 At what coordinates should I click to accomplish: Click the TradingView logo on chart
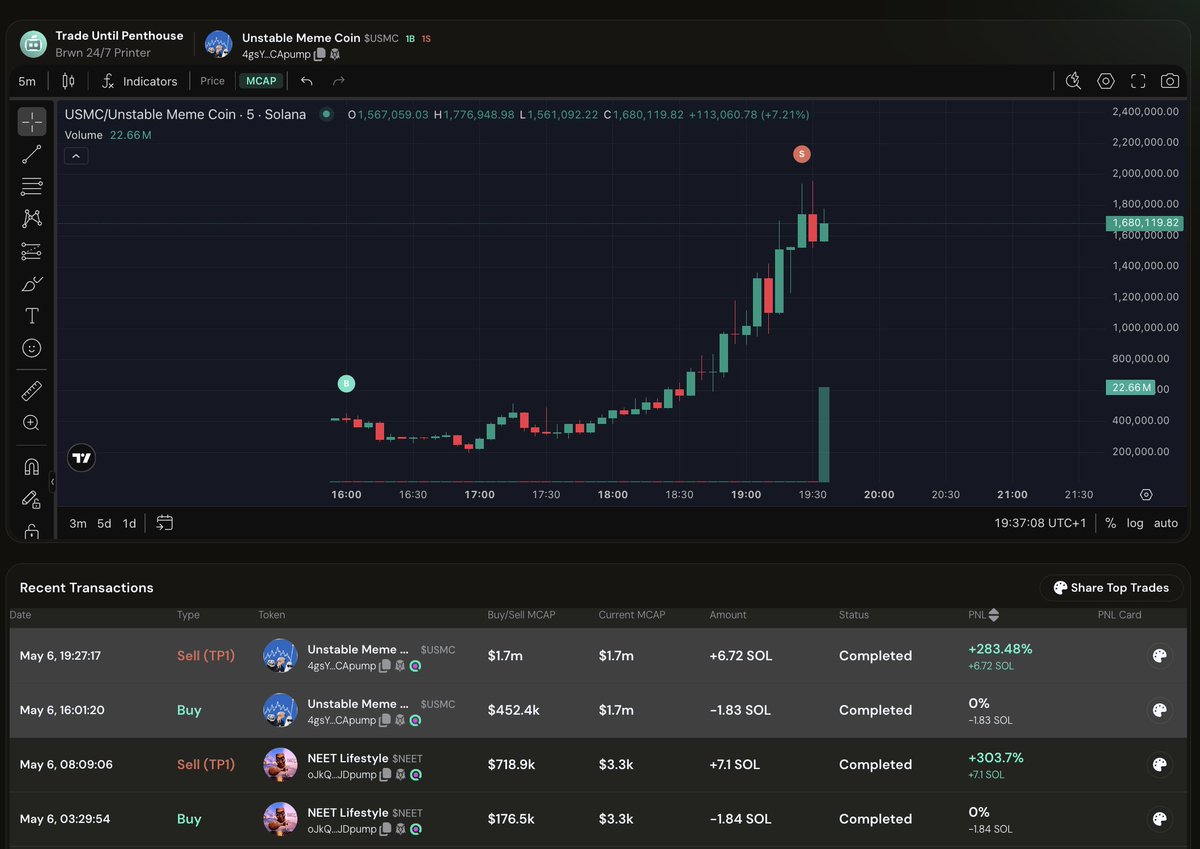pyautogui.click(x=82, y=458)
